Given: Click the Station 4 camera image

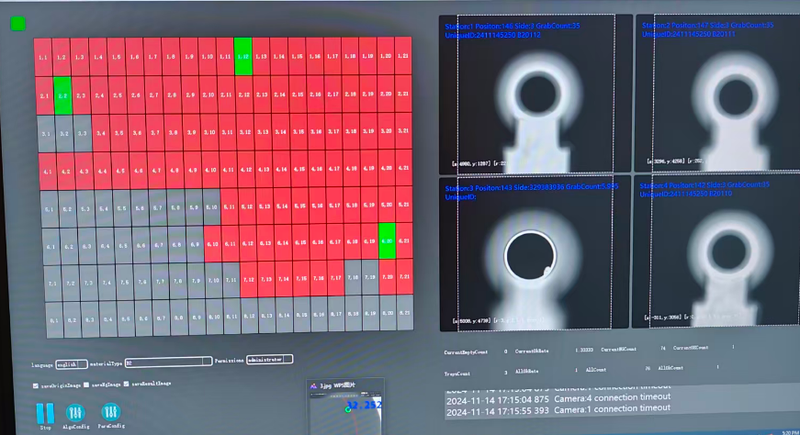Looking at the screenshot, I should pos(715,255).
